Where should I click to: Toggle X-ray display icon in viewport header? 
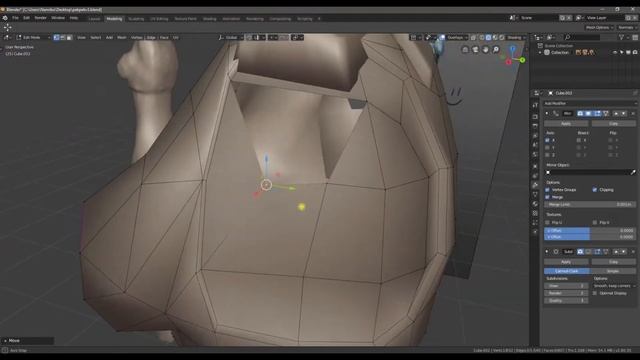[x=473, y=38]
